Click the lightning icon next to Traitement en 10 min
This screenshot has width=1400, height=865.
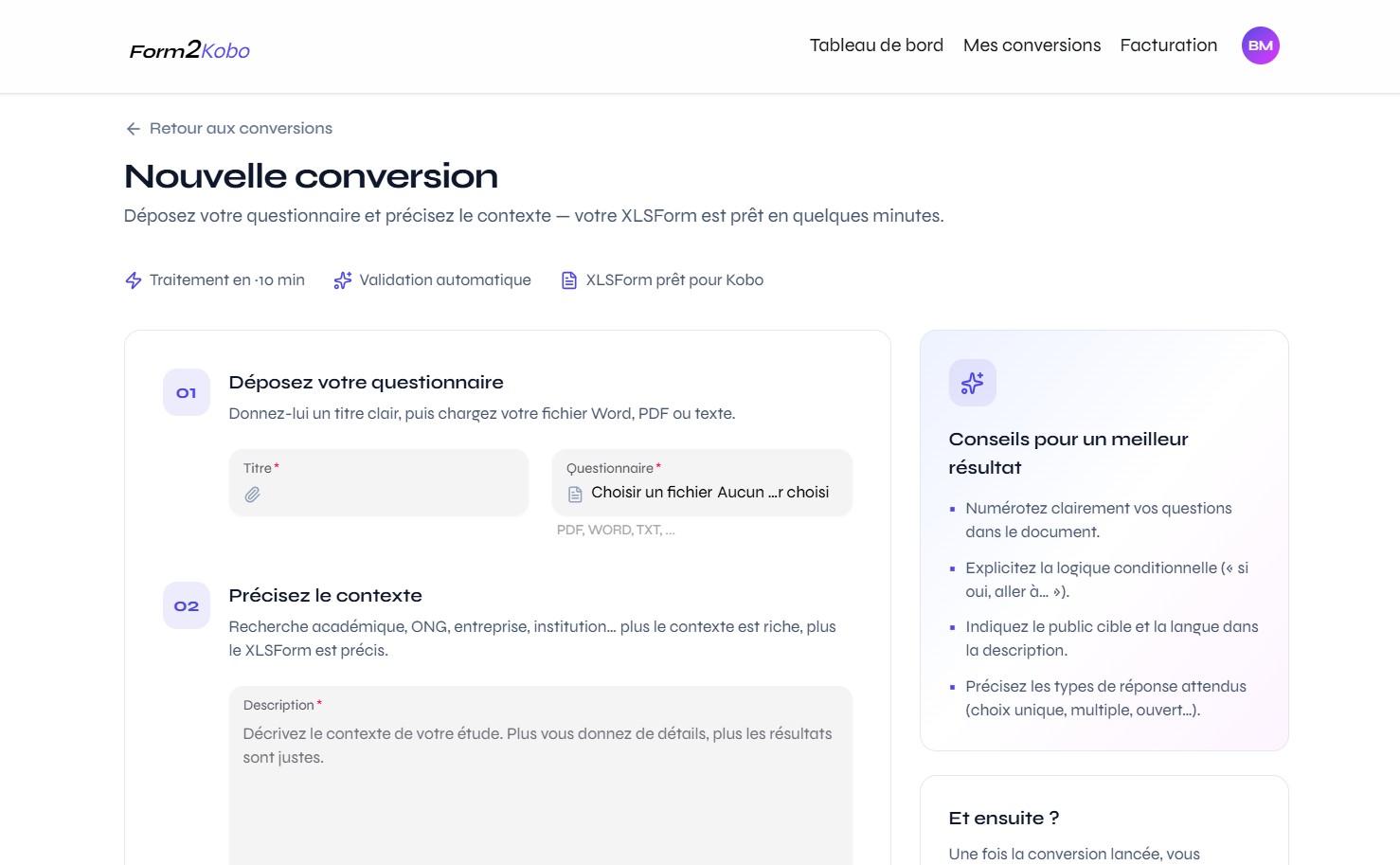[x=133, y=279]
